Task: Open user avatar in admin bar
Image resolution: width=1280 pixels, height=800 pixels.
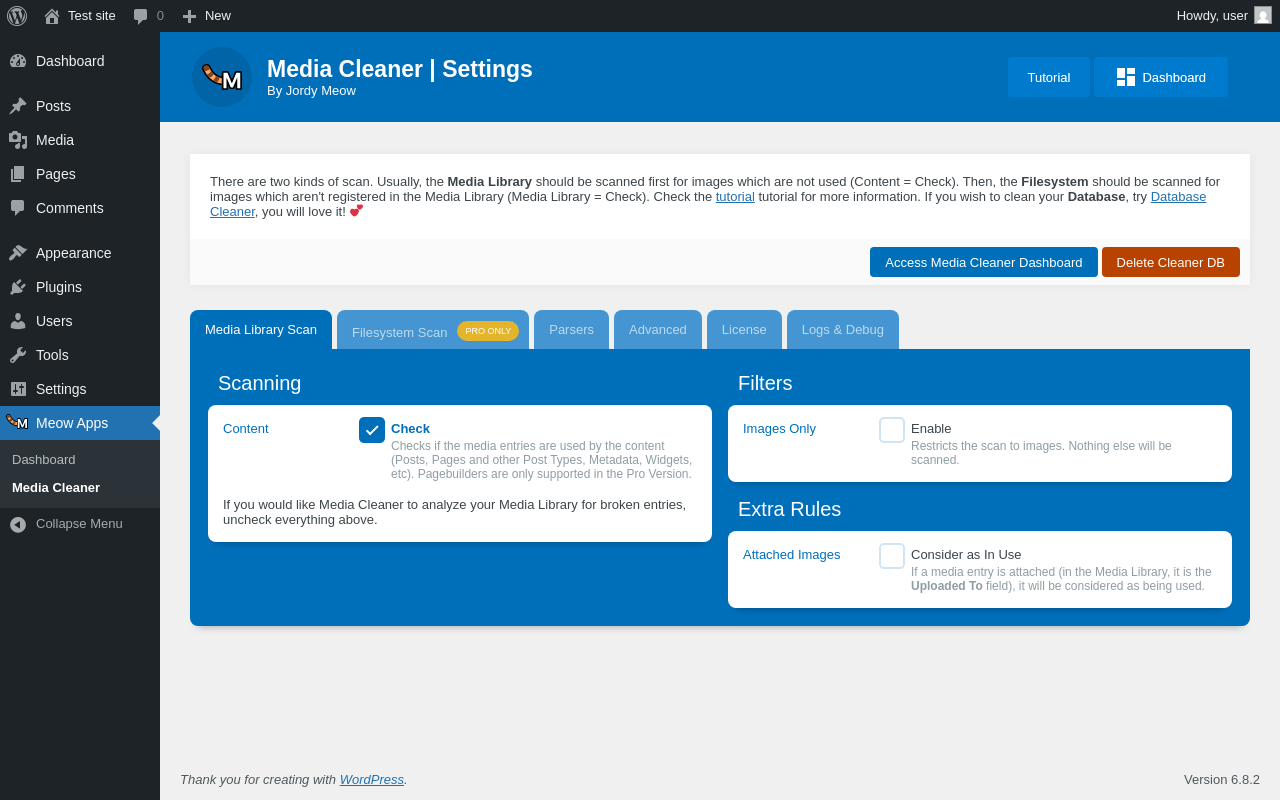Action: (x=1263, y=15)
